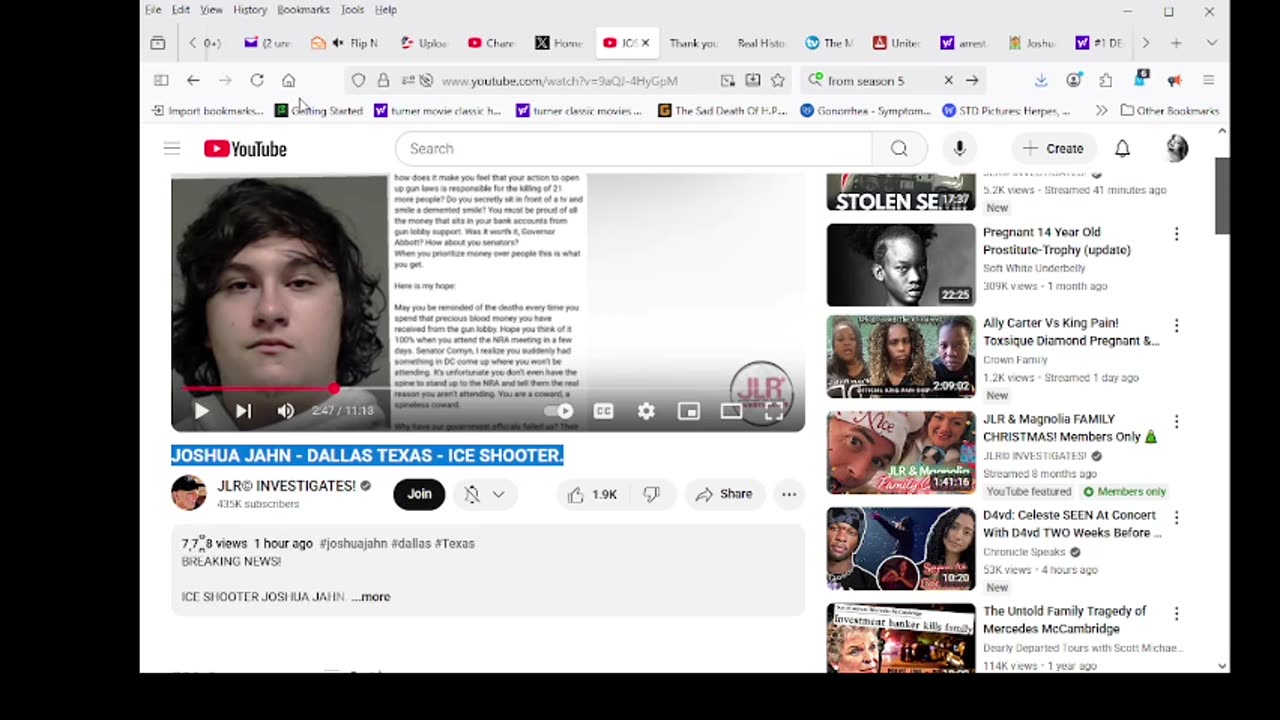Like the video with 1.9K likes
Viewport: 1280px width, 720px height.
point(592,494)
